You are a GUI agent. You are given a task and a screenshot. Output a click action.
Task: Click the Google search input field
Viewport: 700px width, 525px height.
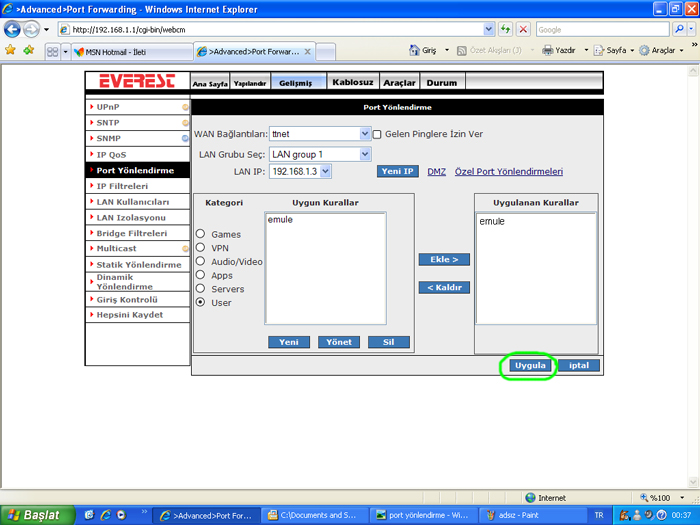[603, 29]
